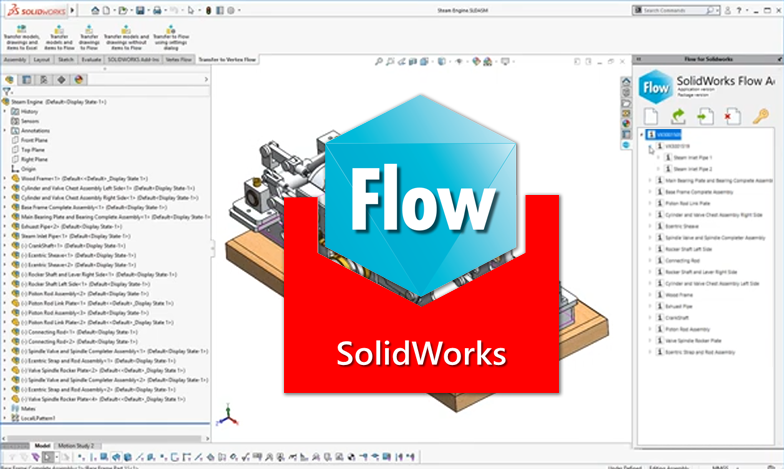Viewport: 784px width, 469px height.
Task: Click Transfer models and items to Flow
Action: pyautogui.click(x=59, y=38)
